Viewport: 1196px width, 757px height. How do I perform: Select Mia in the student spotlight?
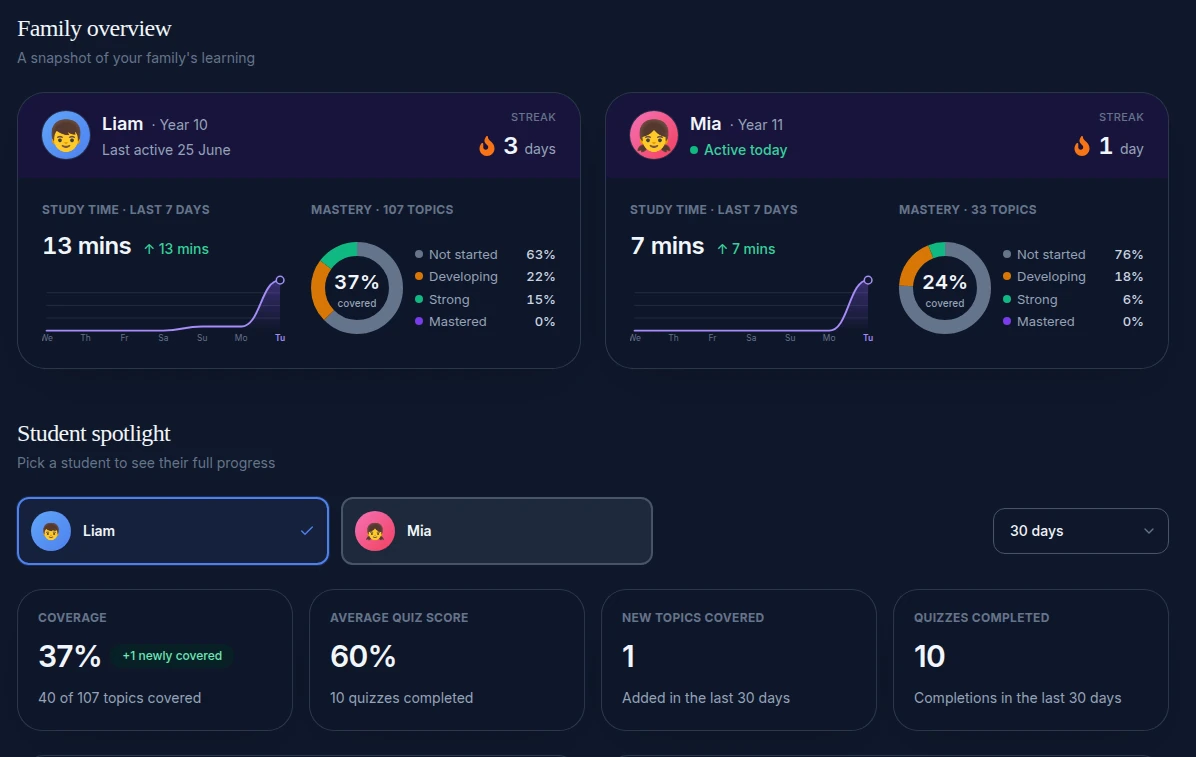tap(497, 531)
